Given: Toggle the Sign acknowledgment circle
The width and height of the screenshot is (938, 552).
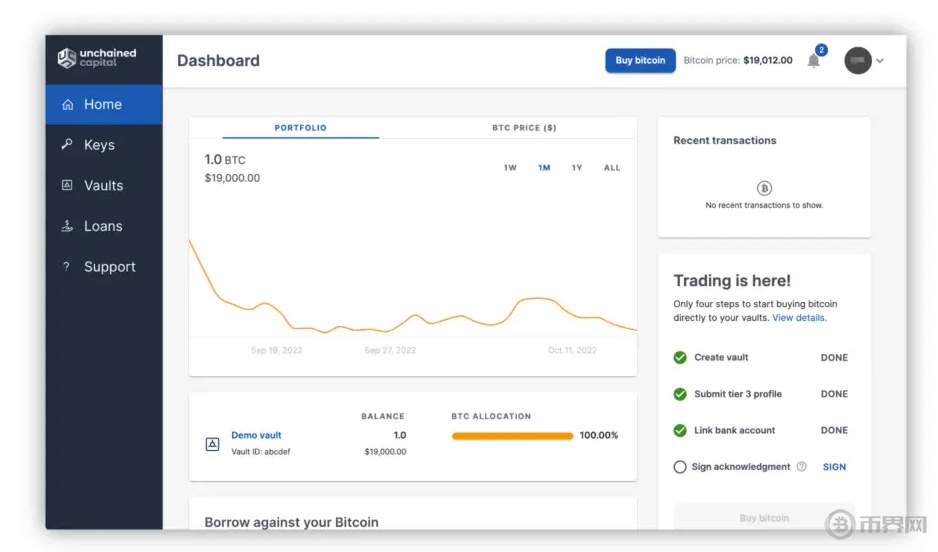Looking at the screenshot, I should pyautogui.click(x=680, y=467).
